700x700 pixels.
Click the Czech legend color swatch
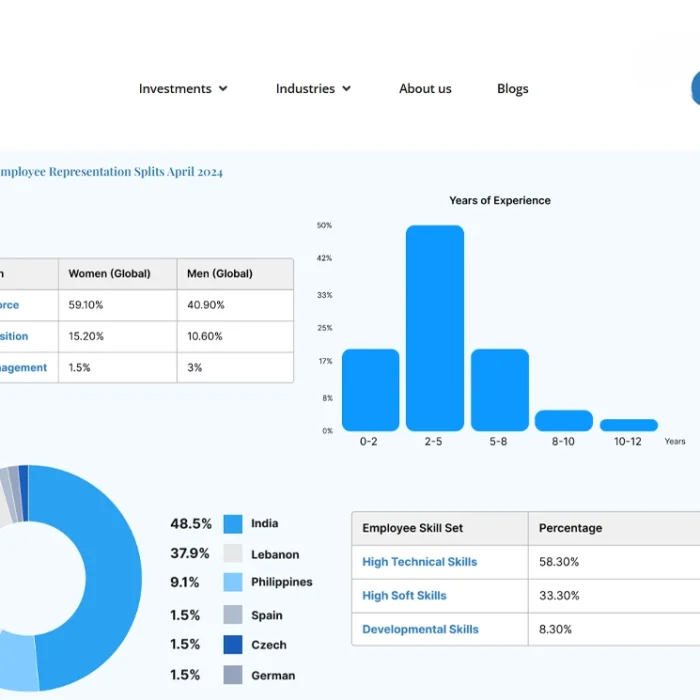pos(233,645)
